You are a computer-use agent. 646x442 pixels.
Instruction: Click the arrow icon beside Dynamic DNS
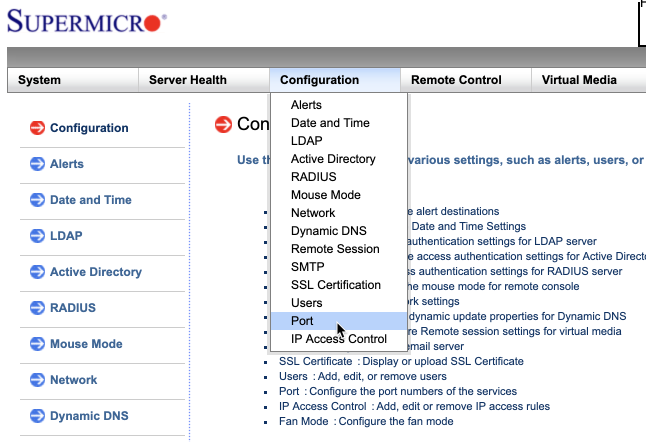pos(37,416)
